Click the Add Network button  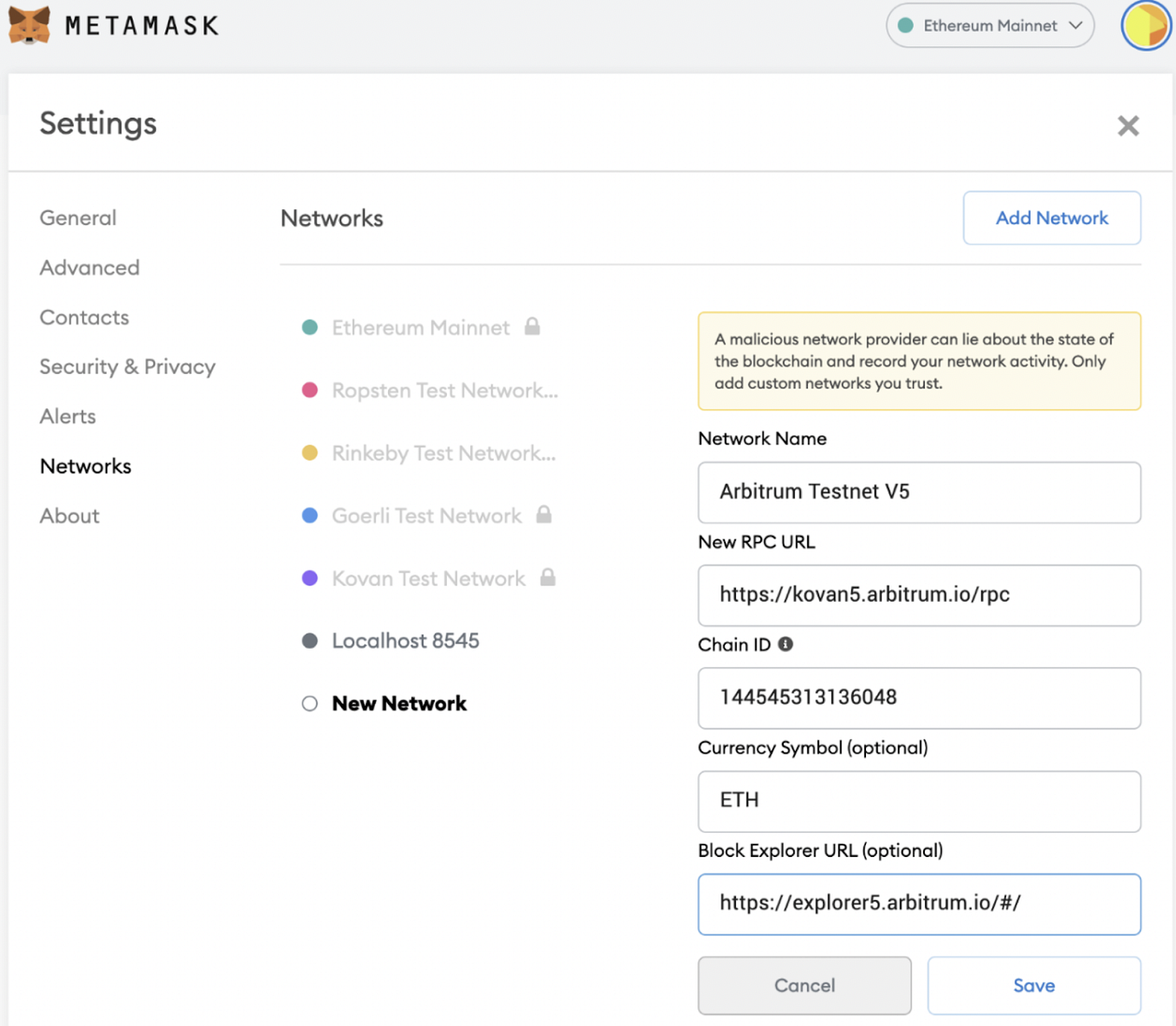[x=1052, y=218]
